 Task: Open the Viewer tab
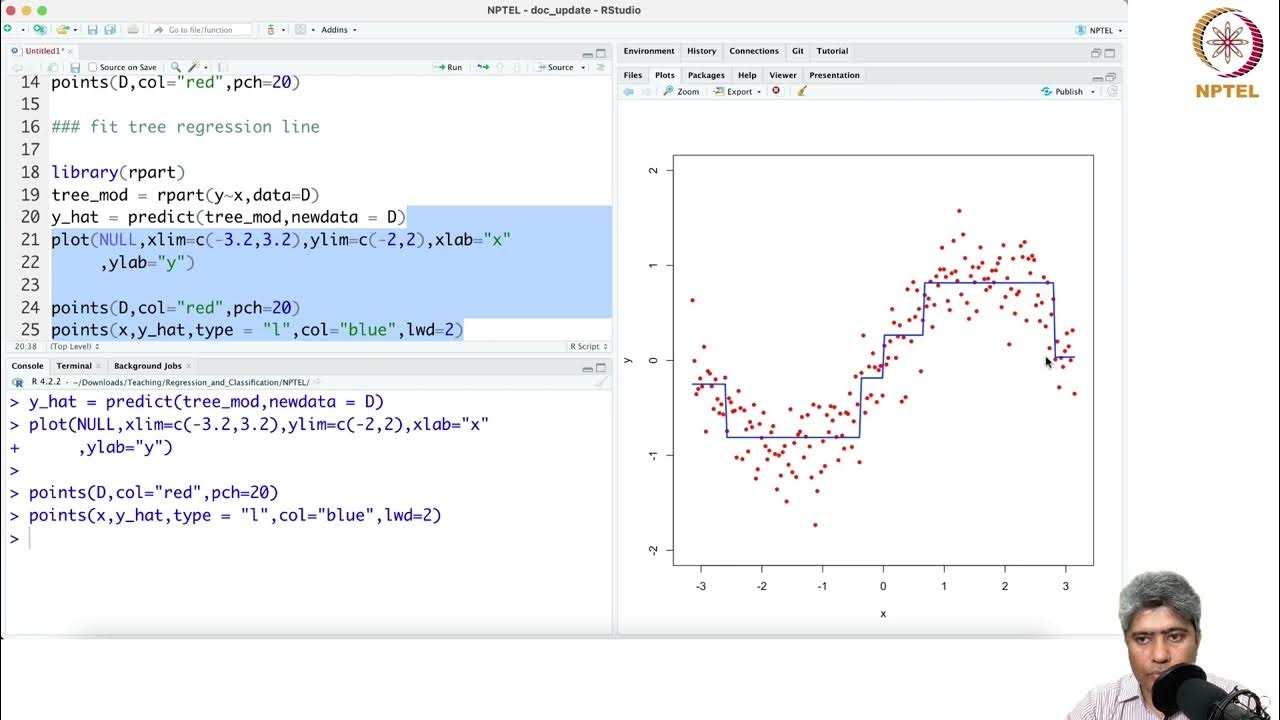click(783, 75)
